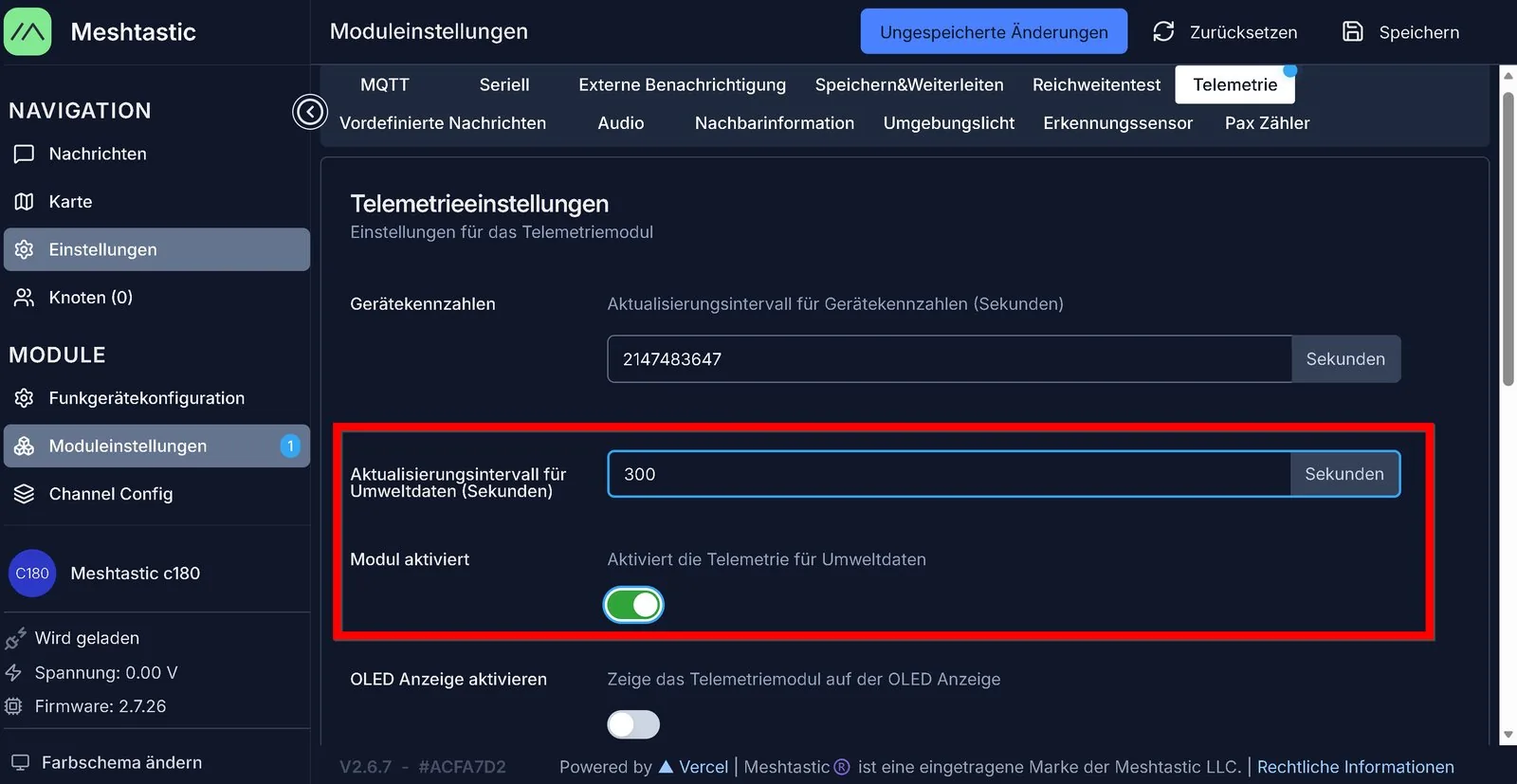Open Funkgerätekonfiguration module
1517x784 pixels.
(156, 397)
